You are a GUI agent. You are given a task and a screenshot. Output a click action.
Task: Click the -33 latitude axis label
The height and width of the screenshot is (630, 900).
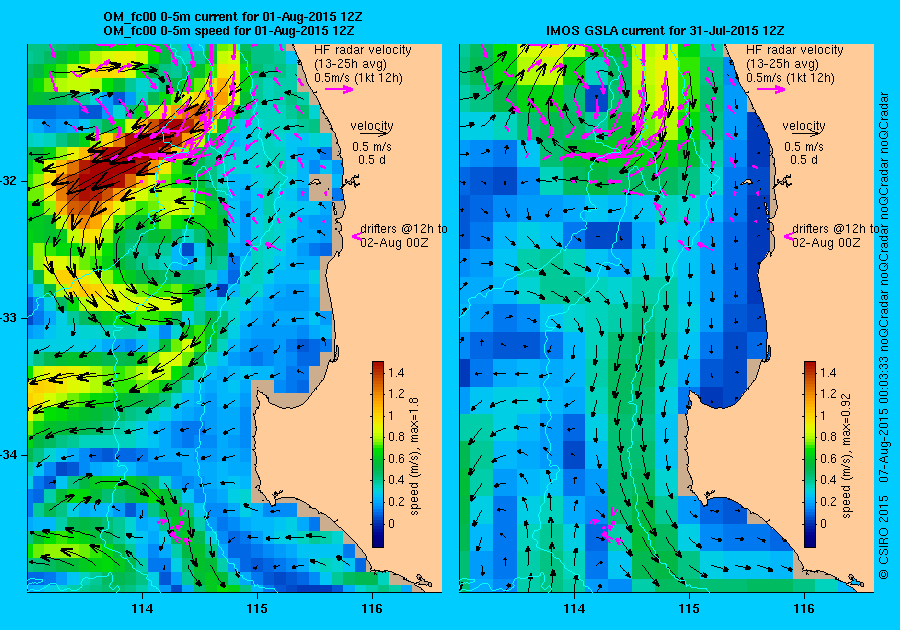tap(9, 318)
